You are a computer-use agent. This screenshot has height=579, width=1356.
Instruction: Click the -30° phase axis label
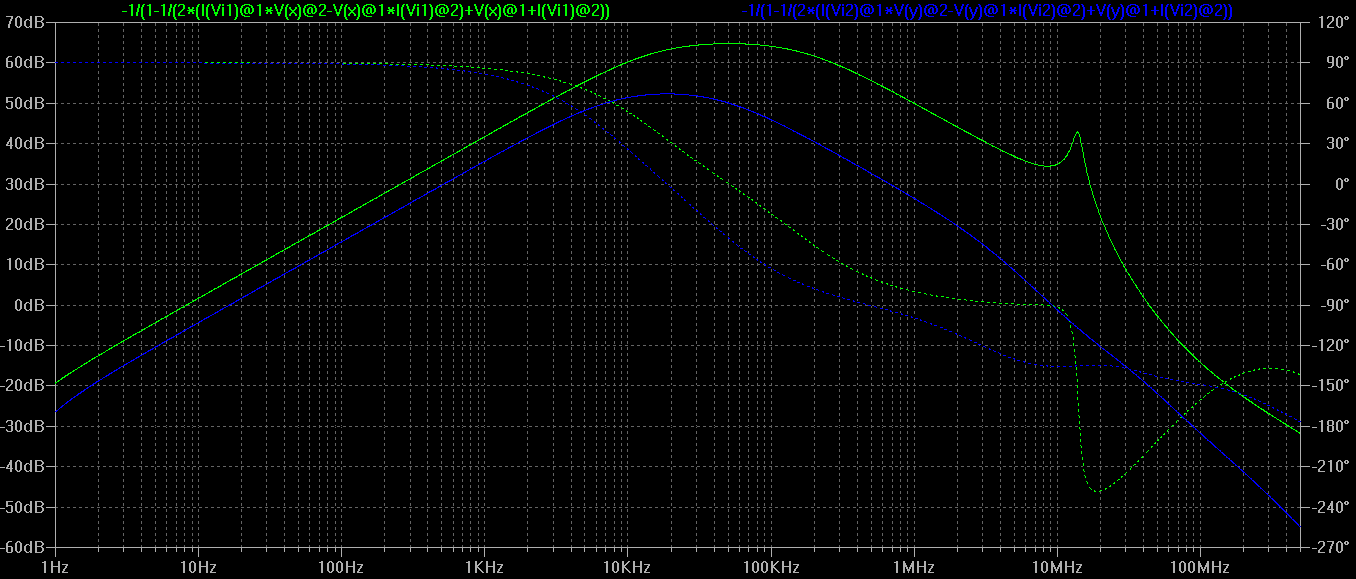coord(1335,224)
